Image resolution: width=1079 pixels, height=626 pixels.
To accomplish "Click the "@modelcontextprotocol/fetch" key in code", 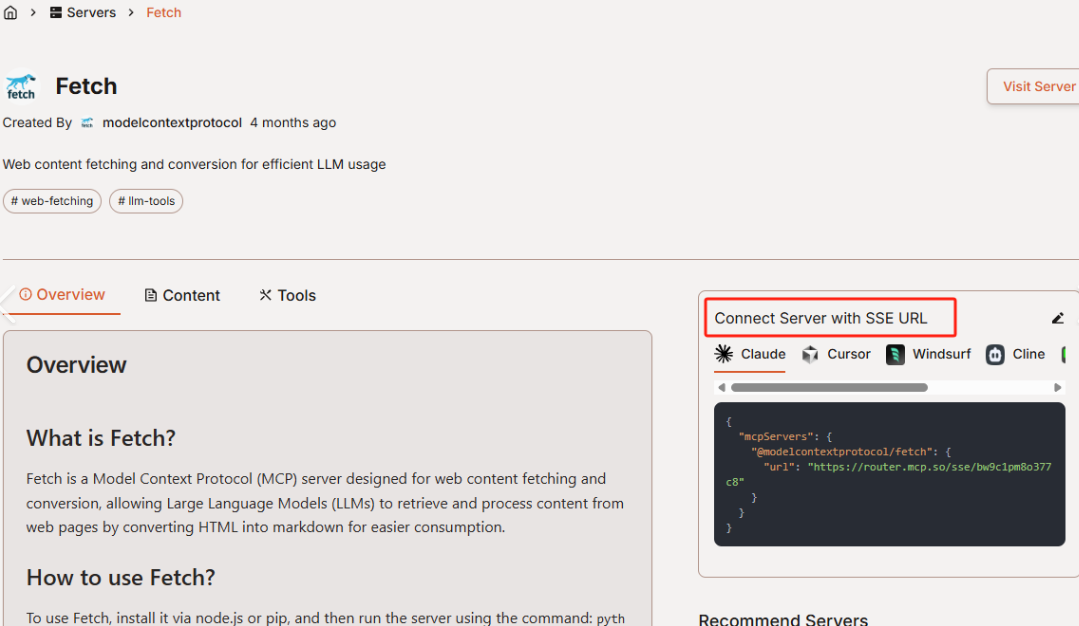I will tap(844, 452).
